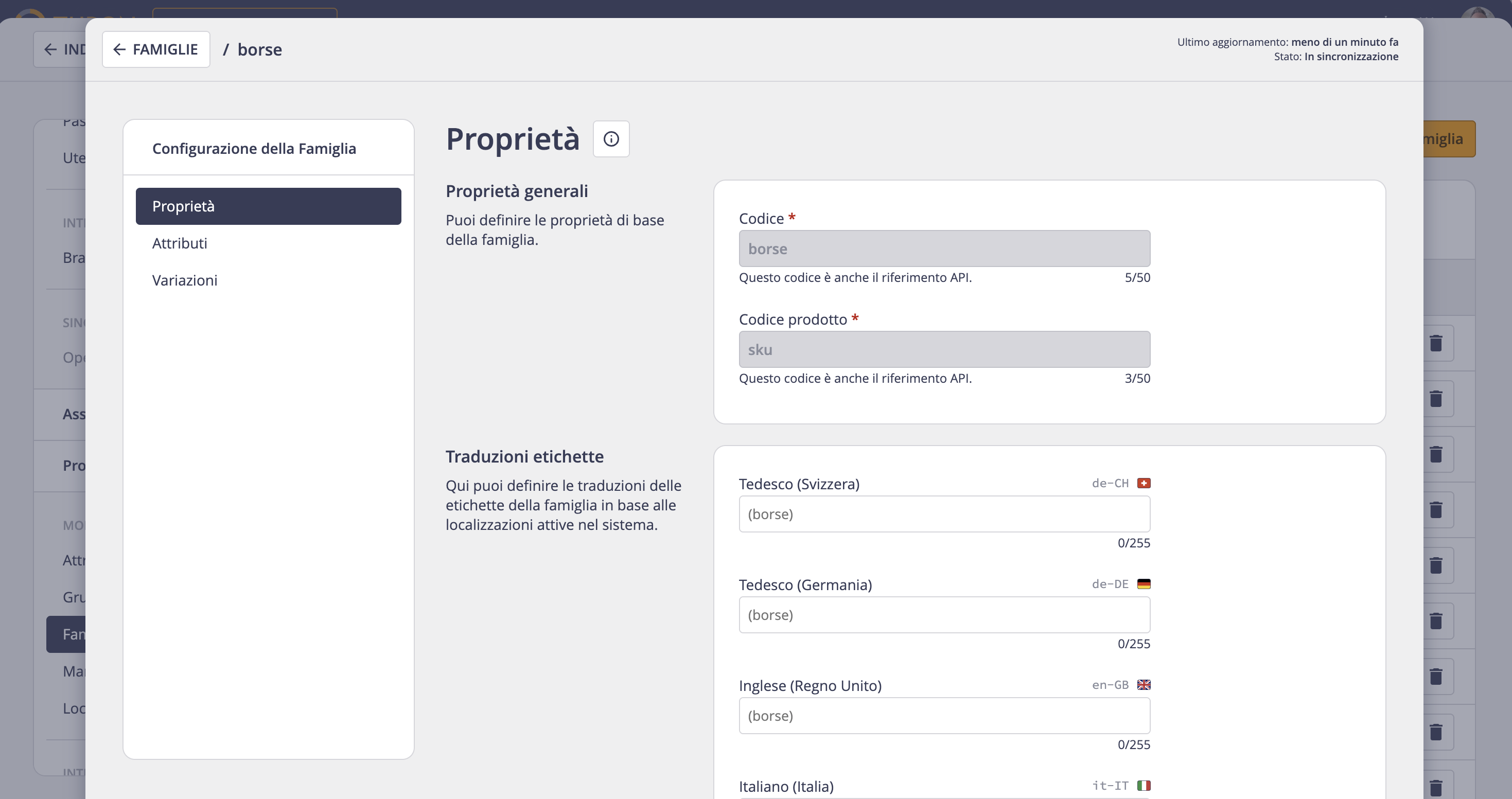Open the Variazioni section
Image resolution: width=1512 pixels, height=799 pixels.
[x=268, y=280]
